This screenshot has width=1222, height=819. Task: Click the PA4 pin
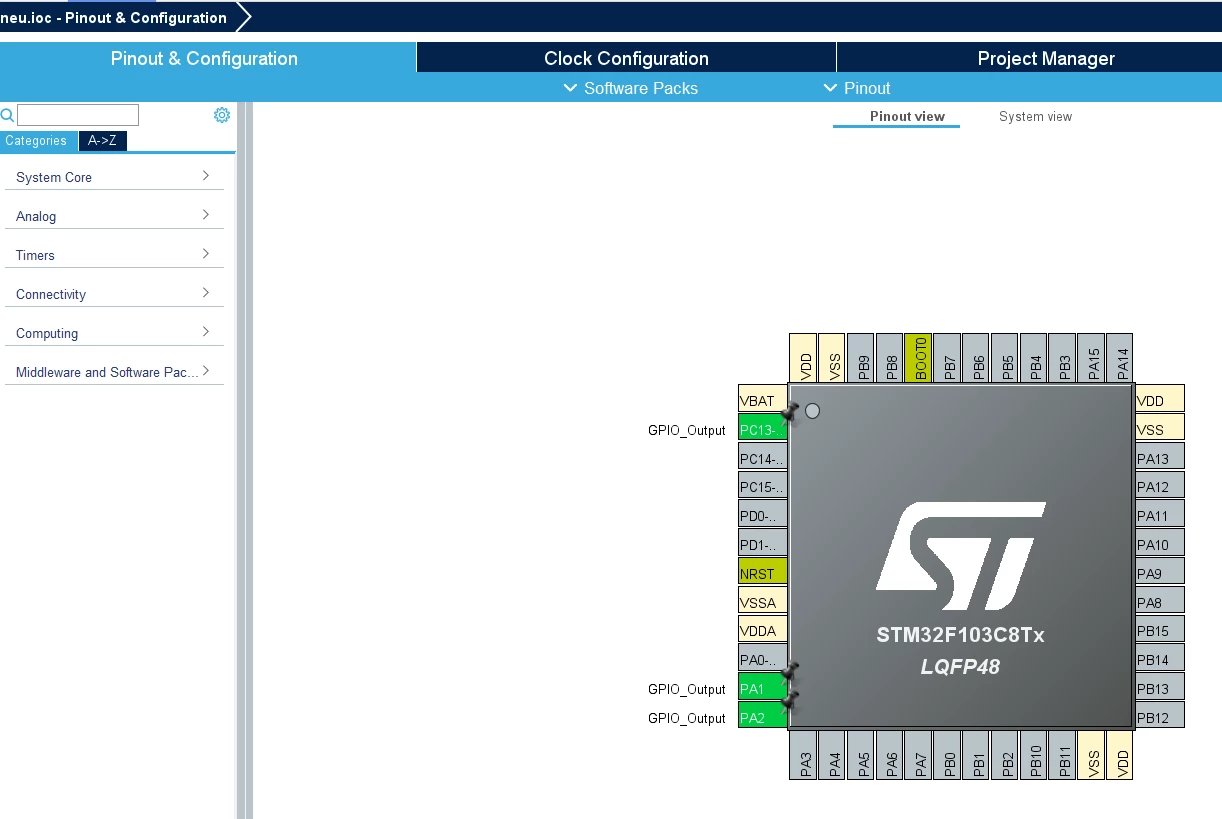[832, 755]
